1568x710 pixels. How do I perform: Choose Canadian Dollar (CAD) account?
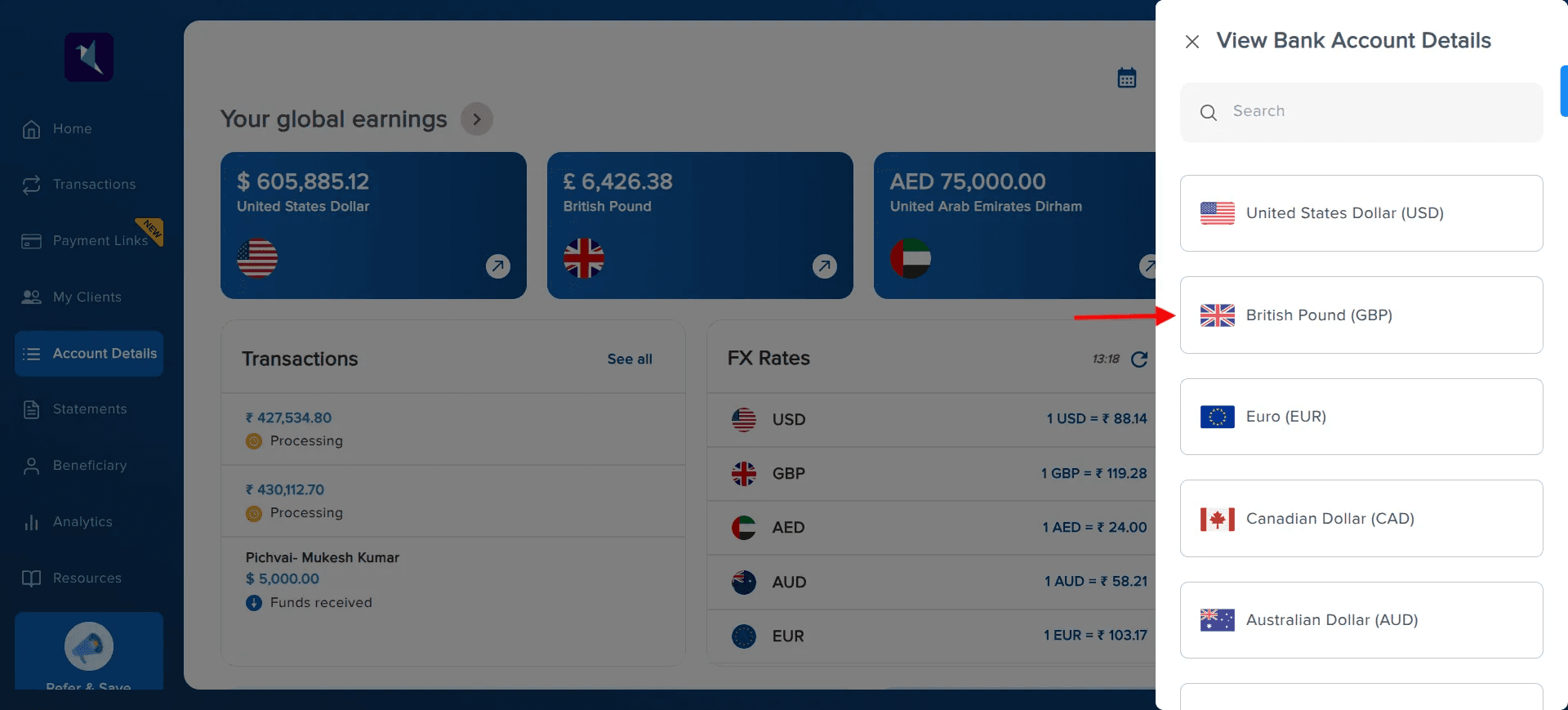click(x=1361, y=519)
